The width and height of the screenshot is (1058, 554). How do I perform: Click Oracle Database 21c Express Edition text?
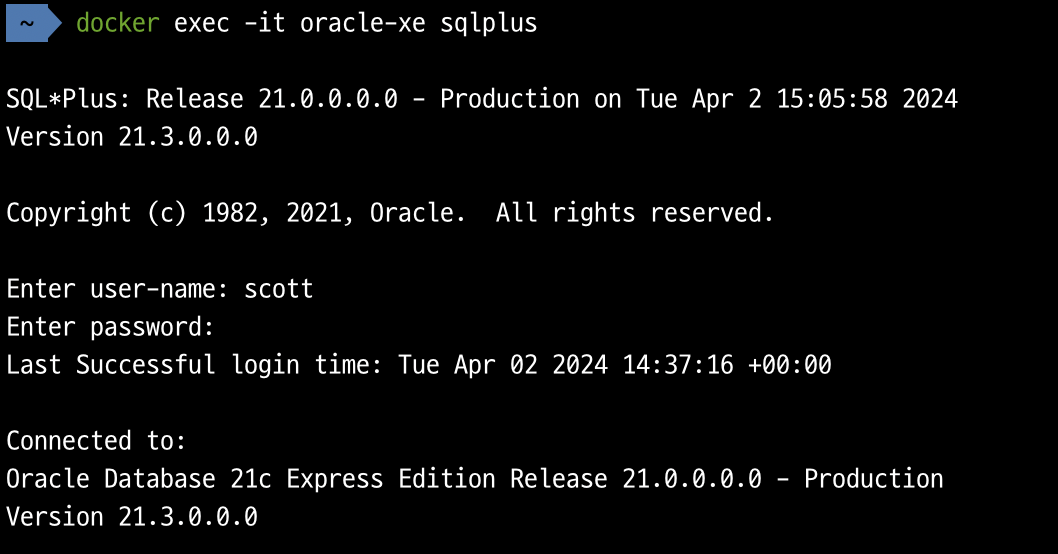point(251,479)
